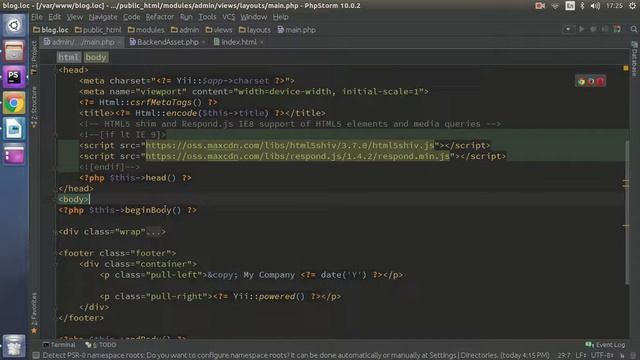Viewport: 640px width, 360px height.
Task: Open the Event Log tool window
Action: tap(605, 345)
